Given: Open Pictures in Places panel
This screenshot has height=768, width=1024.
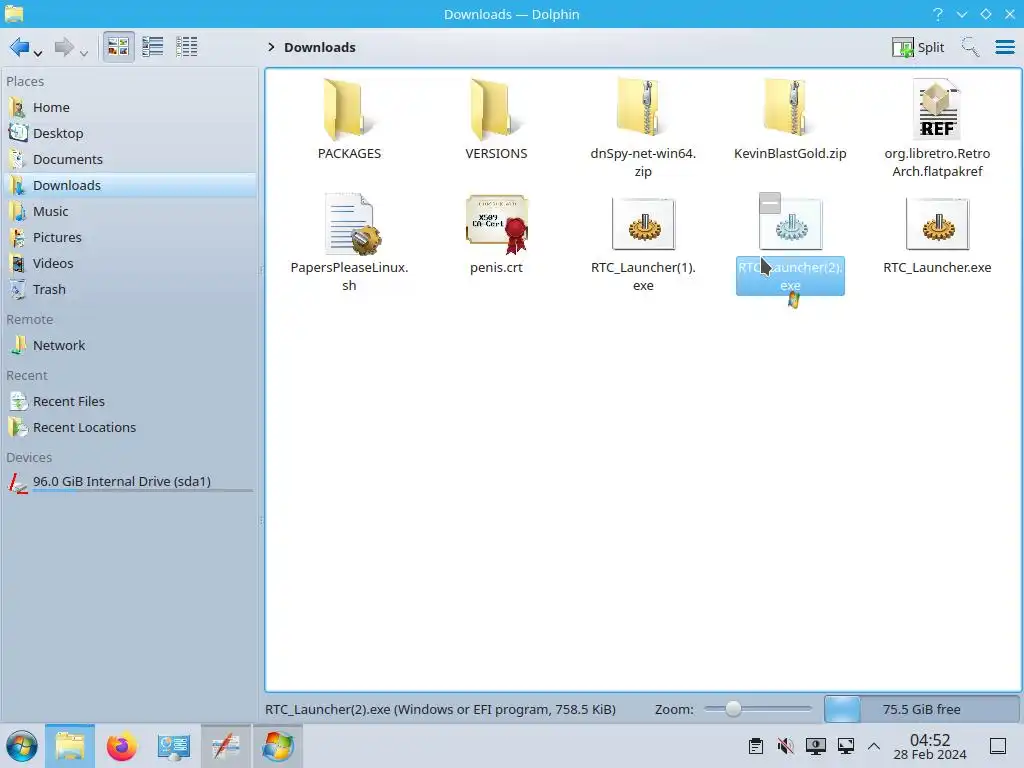Looking at the screenshot, I should pos(130,238).
